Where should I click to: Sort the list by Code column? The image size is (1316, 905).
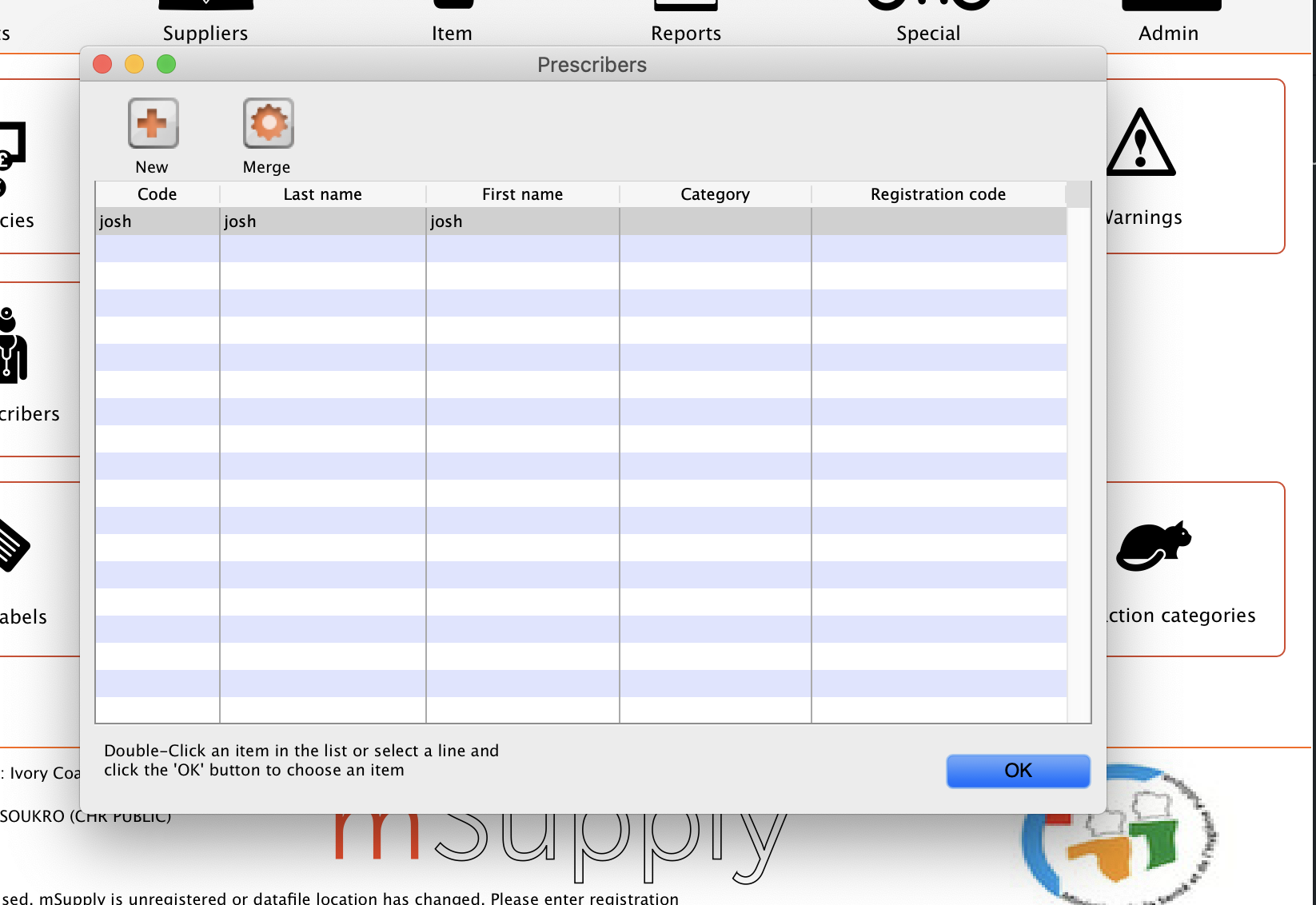157,193
